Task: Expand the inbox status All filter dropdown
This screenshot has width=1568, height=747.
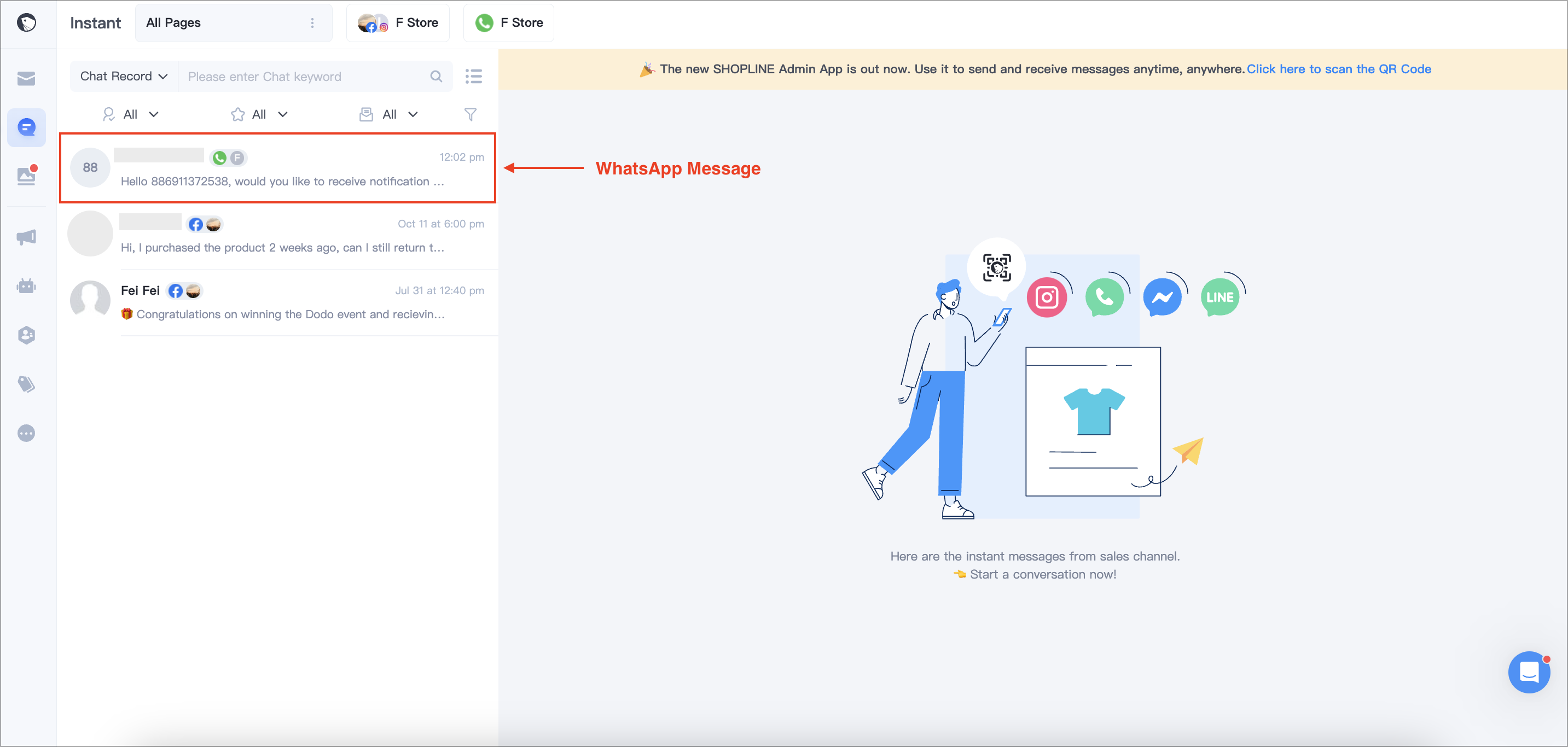Action: pyautogui.click(x=389, y=114)
